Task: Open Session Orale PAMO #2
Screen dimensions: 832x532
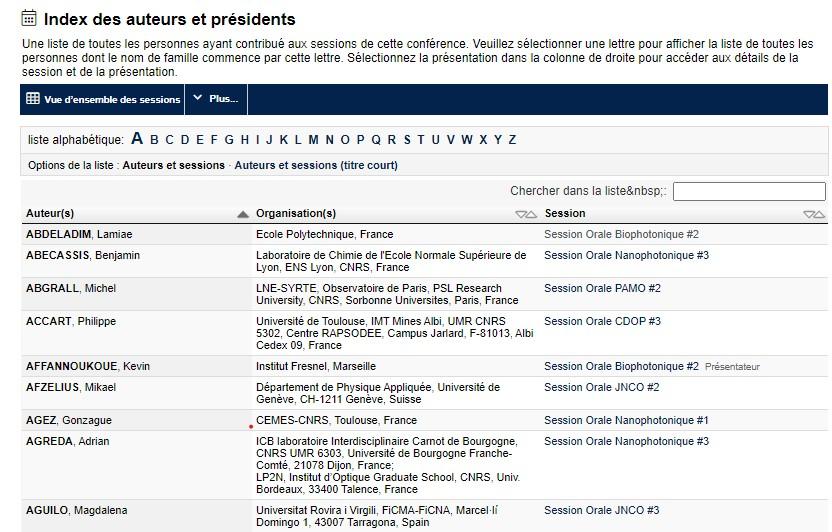Action: [602, 288]
